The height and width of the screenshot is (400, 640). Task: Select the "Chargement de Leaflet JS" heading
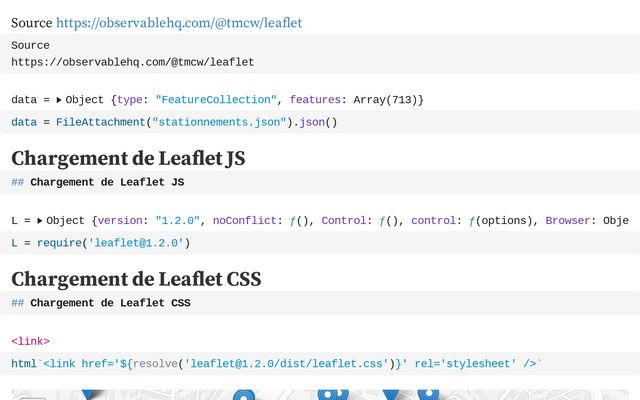128,158
